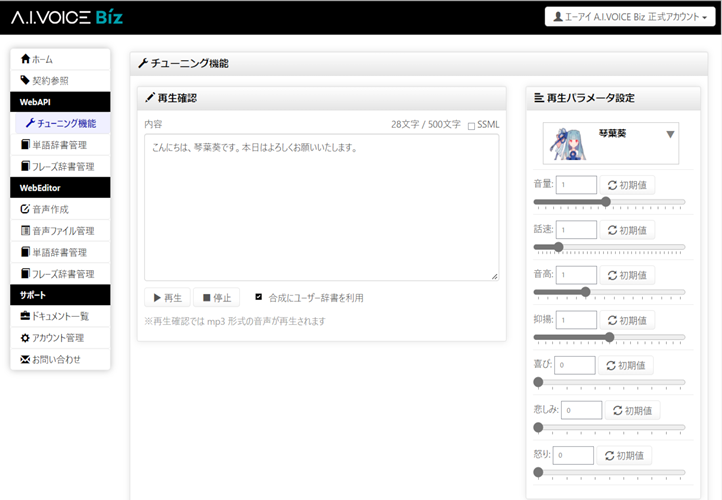Click the 再生 play button
722x500 pixels.
point(168,298)
